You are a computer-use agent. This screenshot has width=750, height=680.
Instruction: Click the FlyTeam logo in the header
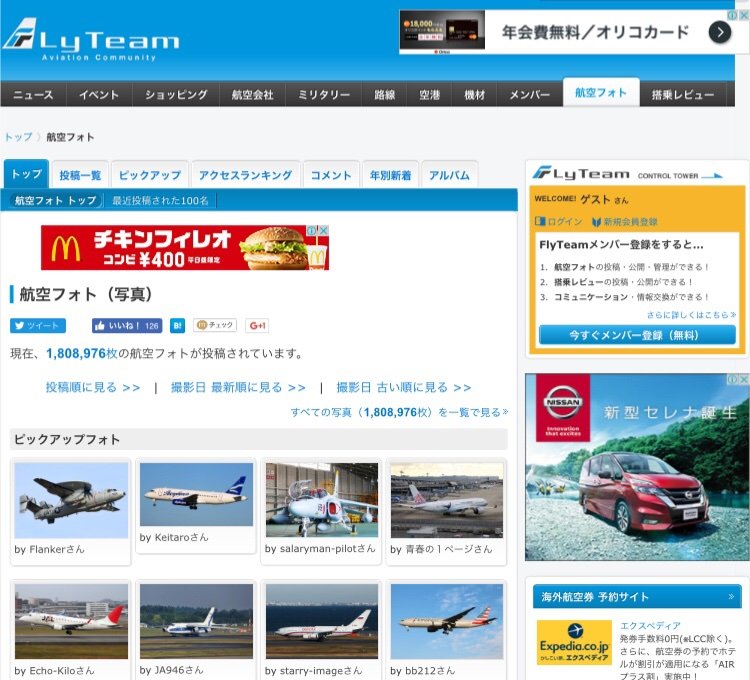[91, 40]
